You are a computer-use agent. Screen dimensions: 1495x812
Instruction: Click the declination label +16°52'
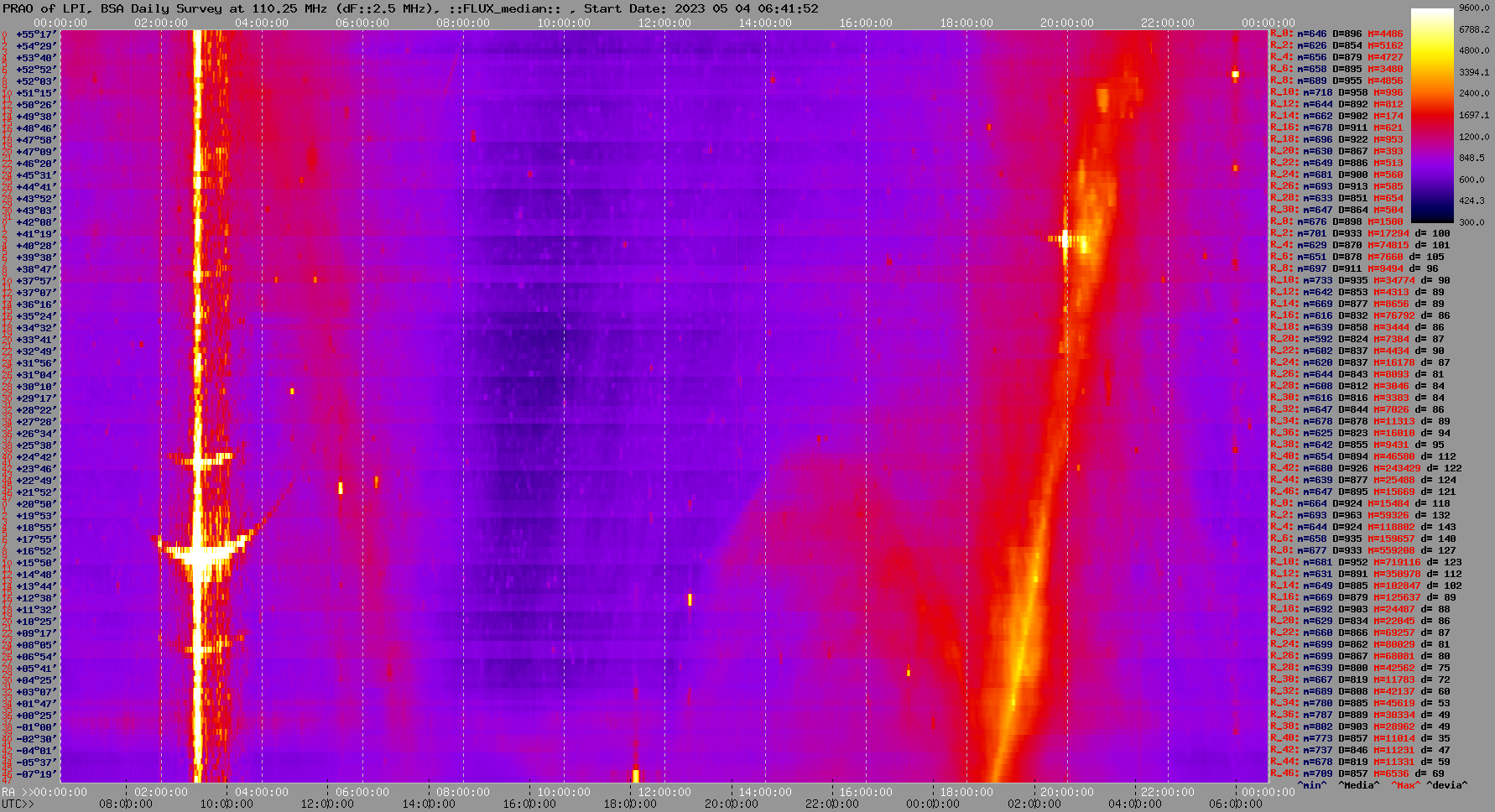pyautogui.click(x=36, y=551)
